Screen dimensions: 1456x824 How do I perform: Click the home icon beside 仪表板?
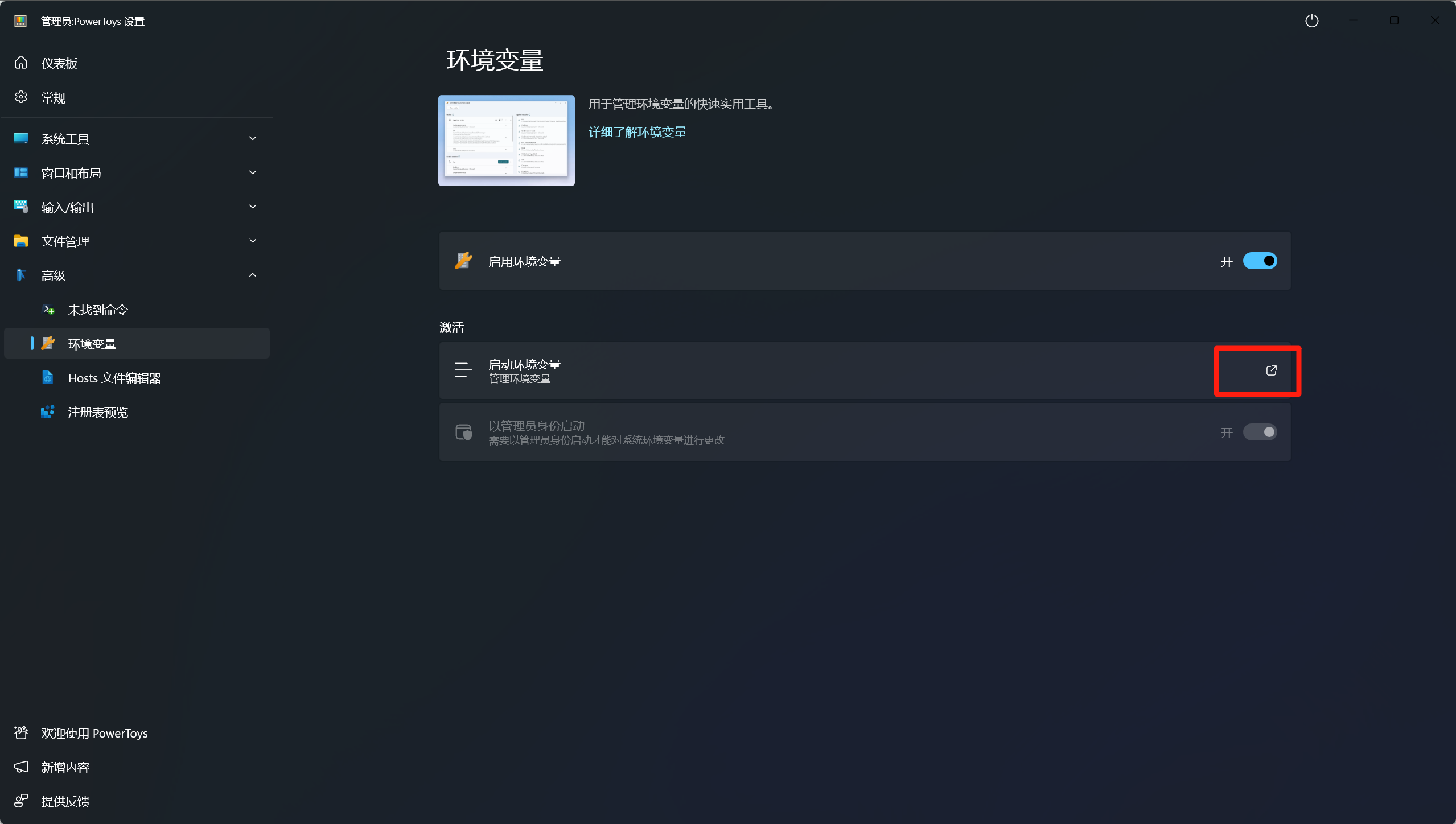[x=21, y=63]
